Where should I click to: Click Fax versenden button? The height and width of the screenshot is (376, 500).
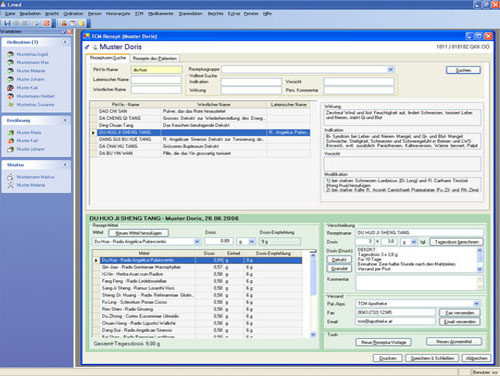pos(460,313)
